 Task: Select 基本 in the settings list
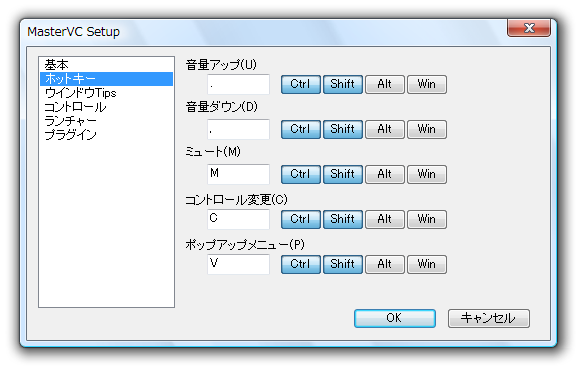[106, 65]
